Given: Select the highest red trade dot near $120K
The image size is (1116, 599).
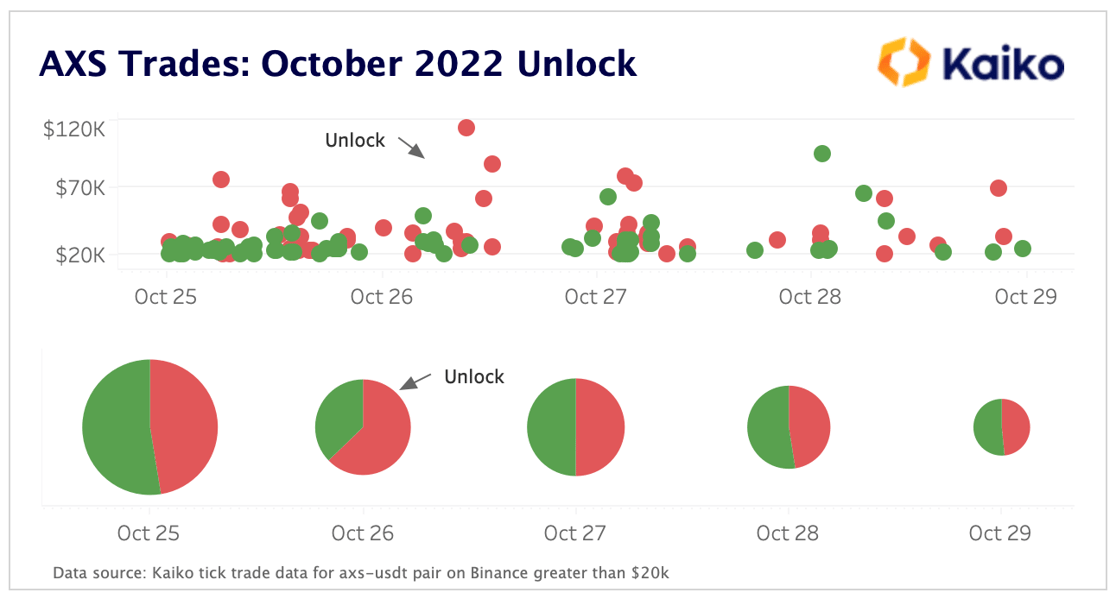Looking at the screenshot, I should pos(466,127).
